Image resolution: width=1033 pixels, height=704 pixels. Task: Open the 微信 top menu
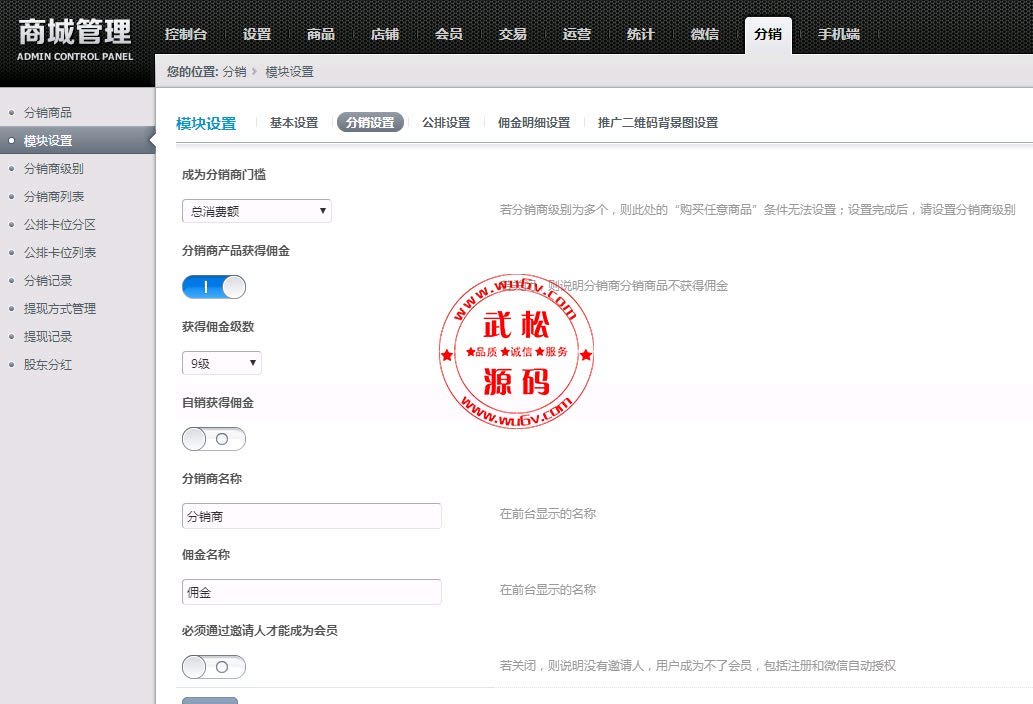click(704, 34)
